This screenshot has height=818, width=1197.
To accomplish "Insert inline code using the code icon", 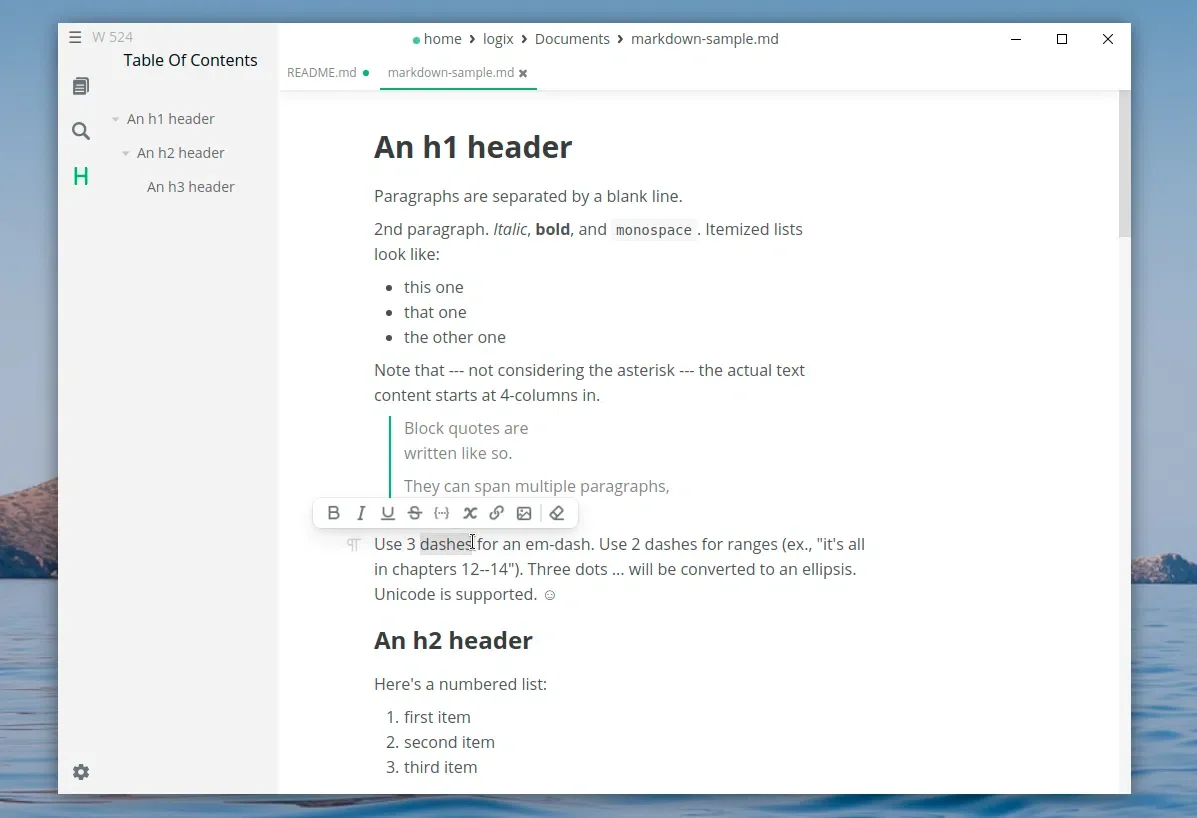I will [442, 512].
